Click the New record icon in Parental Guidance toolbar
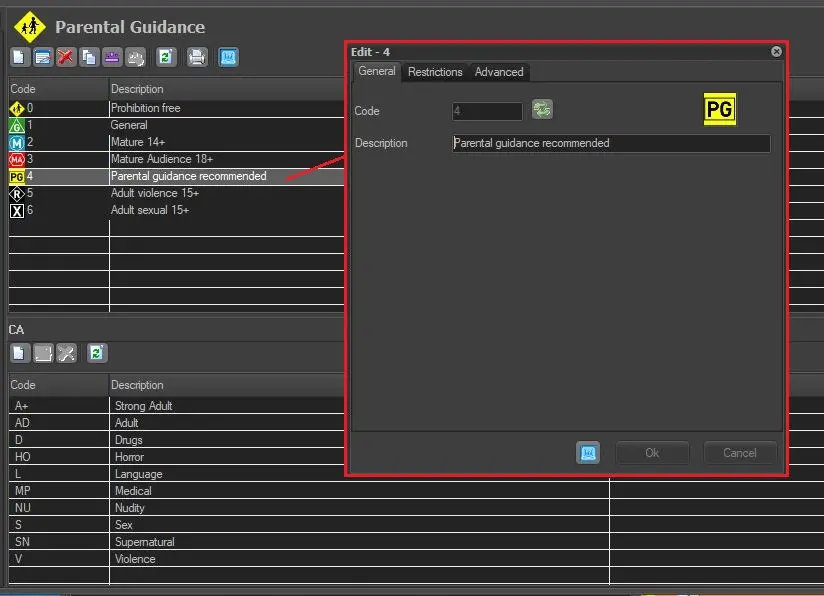The height and width of the screenshot is (596, 824). [20, 57]
